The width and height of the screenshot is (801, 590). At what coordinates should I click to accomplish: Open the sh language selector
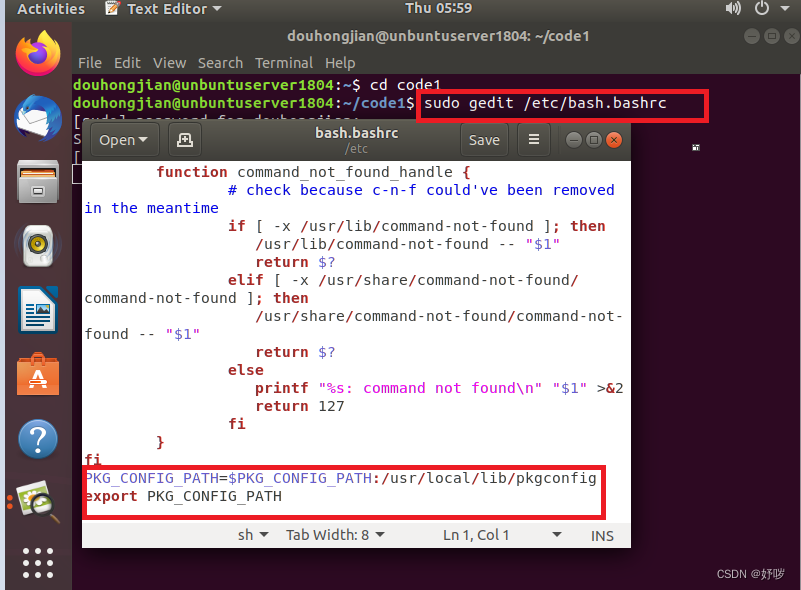point(253,535)
